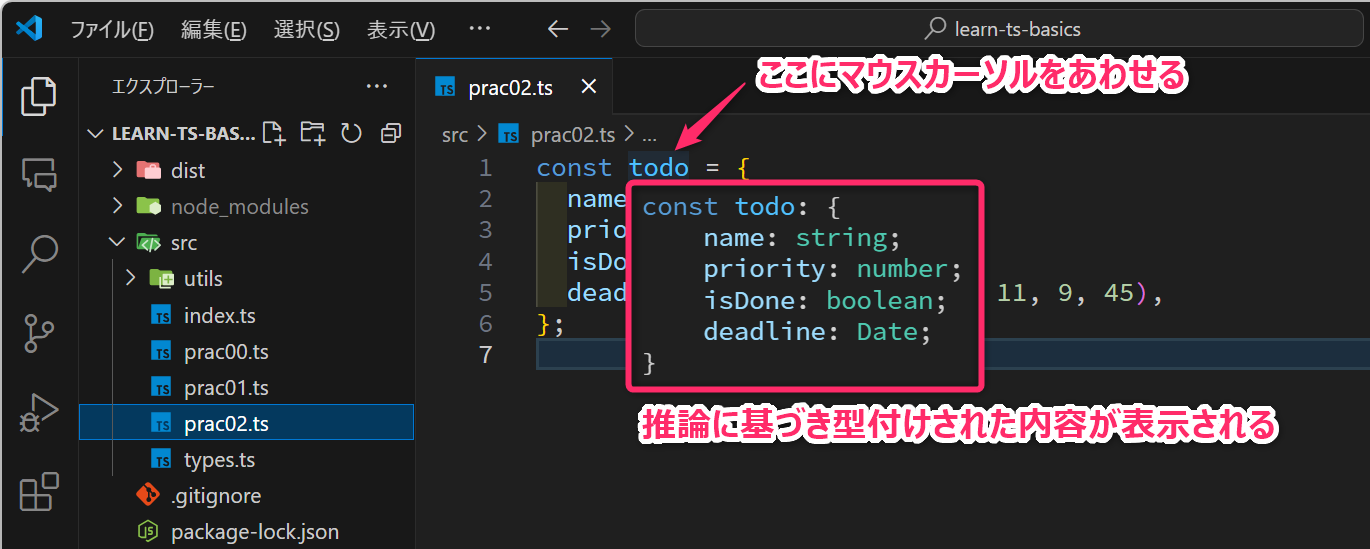Collapse the src folder

[x=183, y=243]
